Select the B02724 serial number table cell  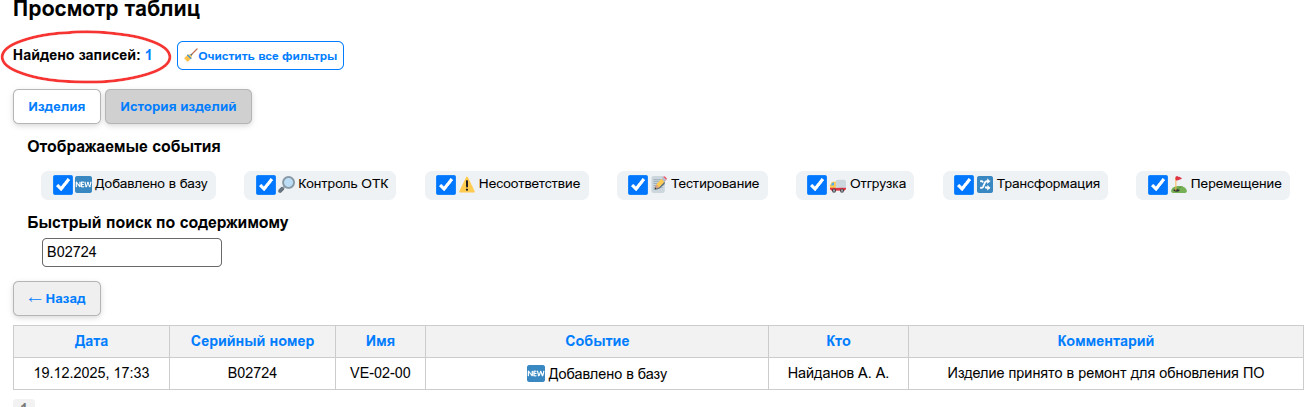pyautogui.click(x=253, y=374)
